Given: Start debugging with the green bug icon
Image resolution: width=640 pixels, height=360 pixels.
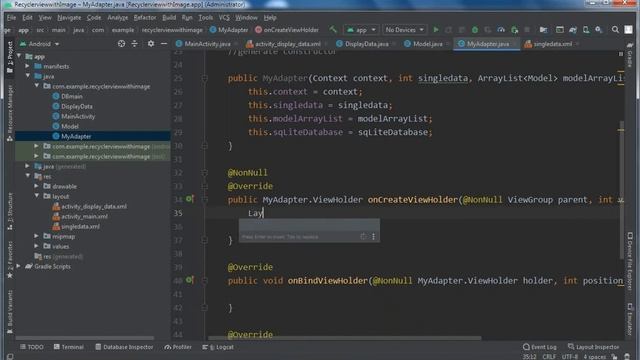Looking at the screenshot, I should (475, 29).
